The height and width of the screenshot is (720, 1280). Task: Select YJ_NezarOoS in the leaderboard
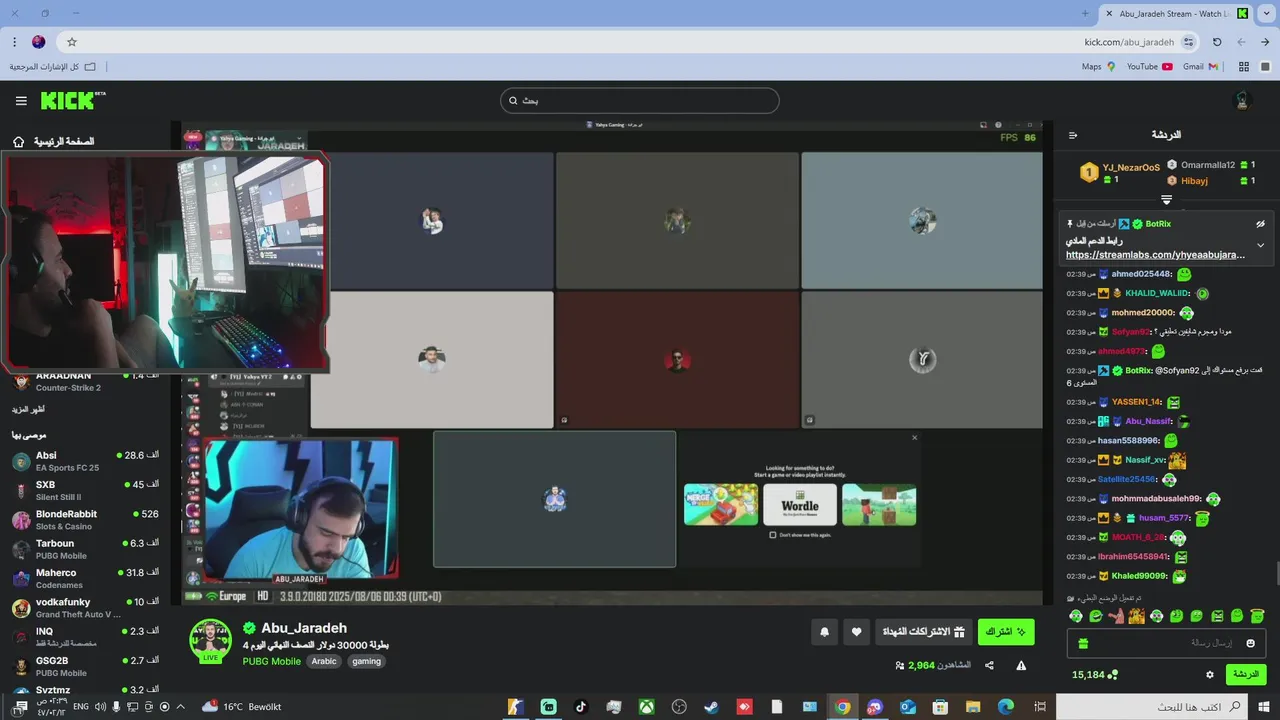coord(1131,168)
